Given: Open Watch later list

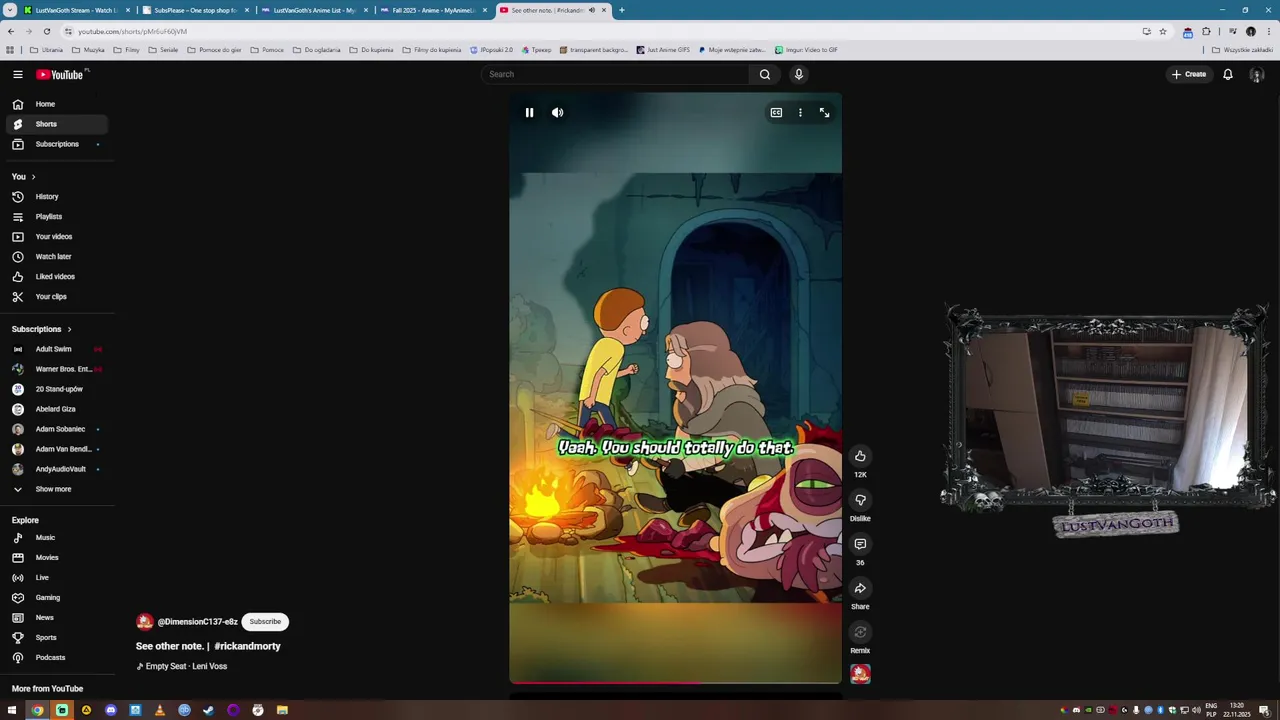Looking at the screenshot, I should coord(57,257).
